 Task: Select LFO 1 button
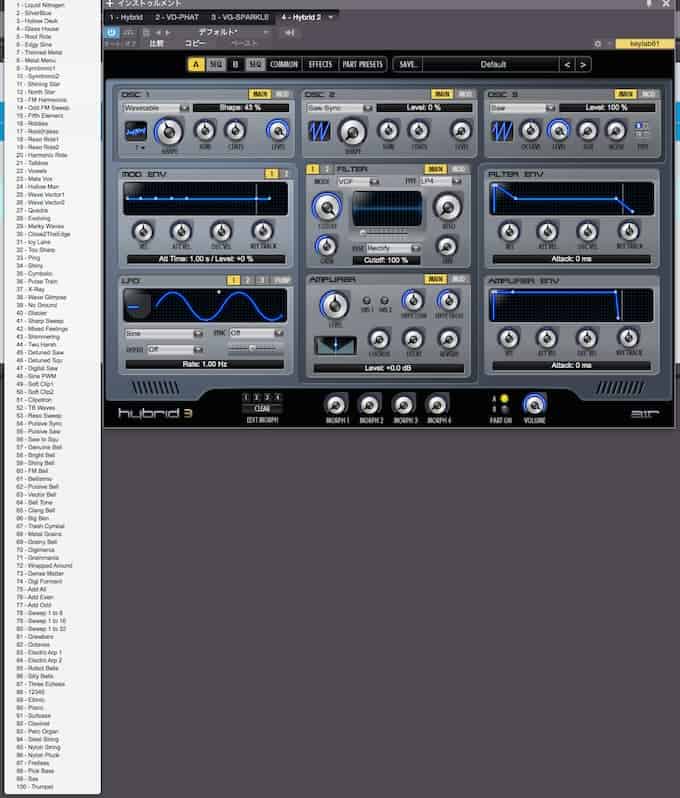pos(233,280)
